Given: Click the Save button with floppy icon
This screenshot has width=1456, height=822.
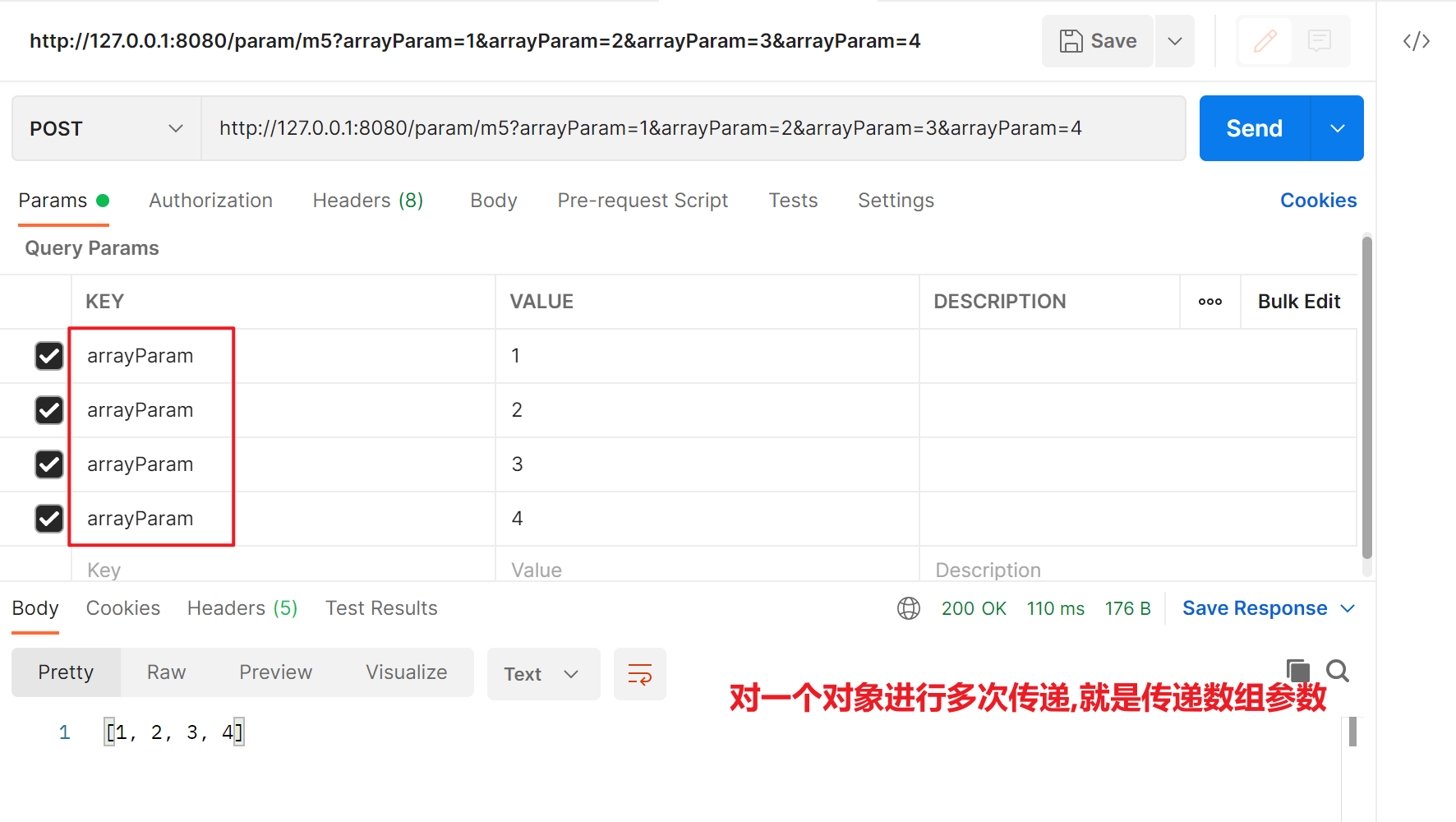Looking at the screenshot, I should tap(1098, 41).
